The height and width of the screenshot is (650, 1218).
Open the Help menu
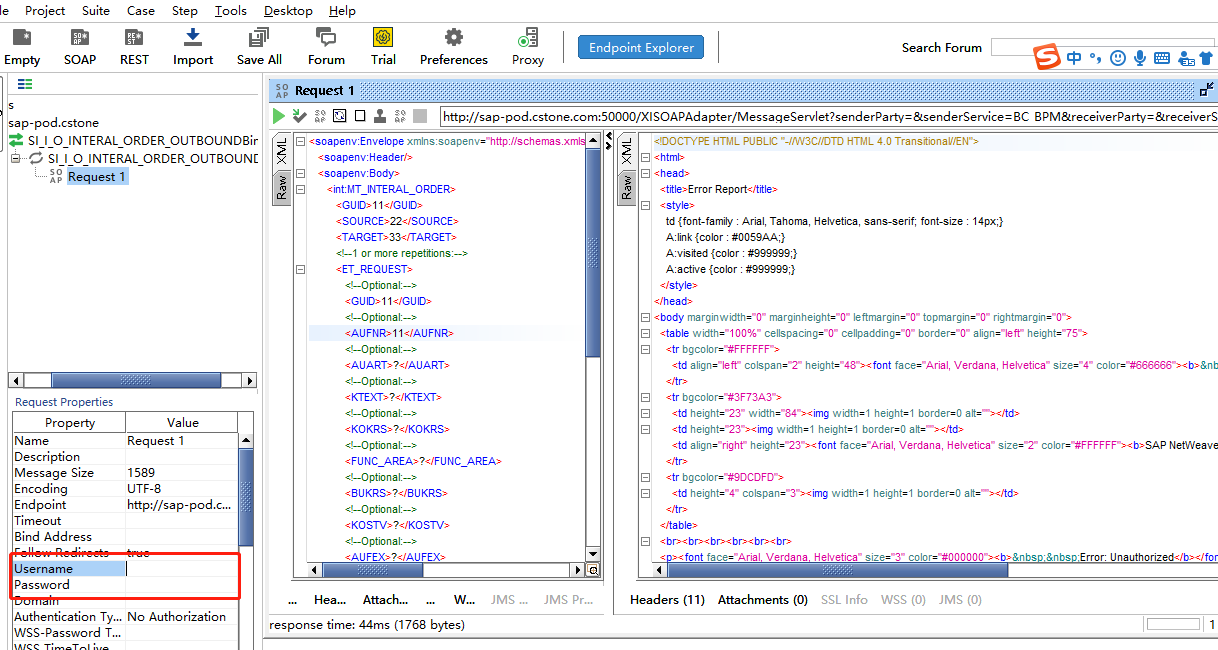pos(342,10)
